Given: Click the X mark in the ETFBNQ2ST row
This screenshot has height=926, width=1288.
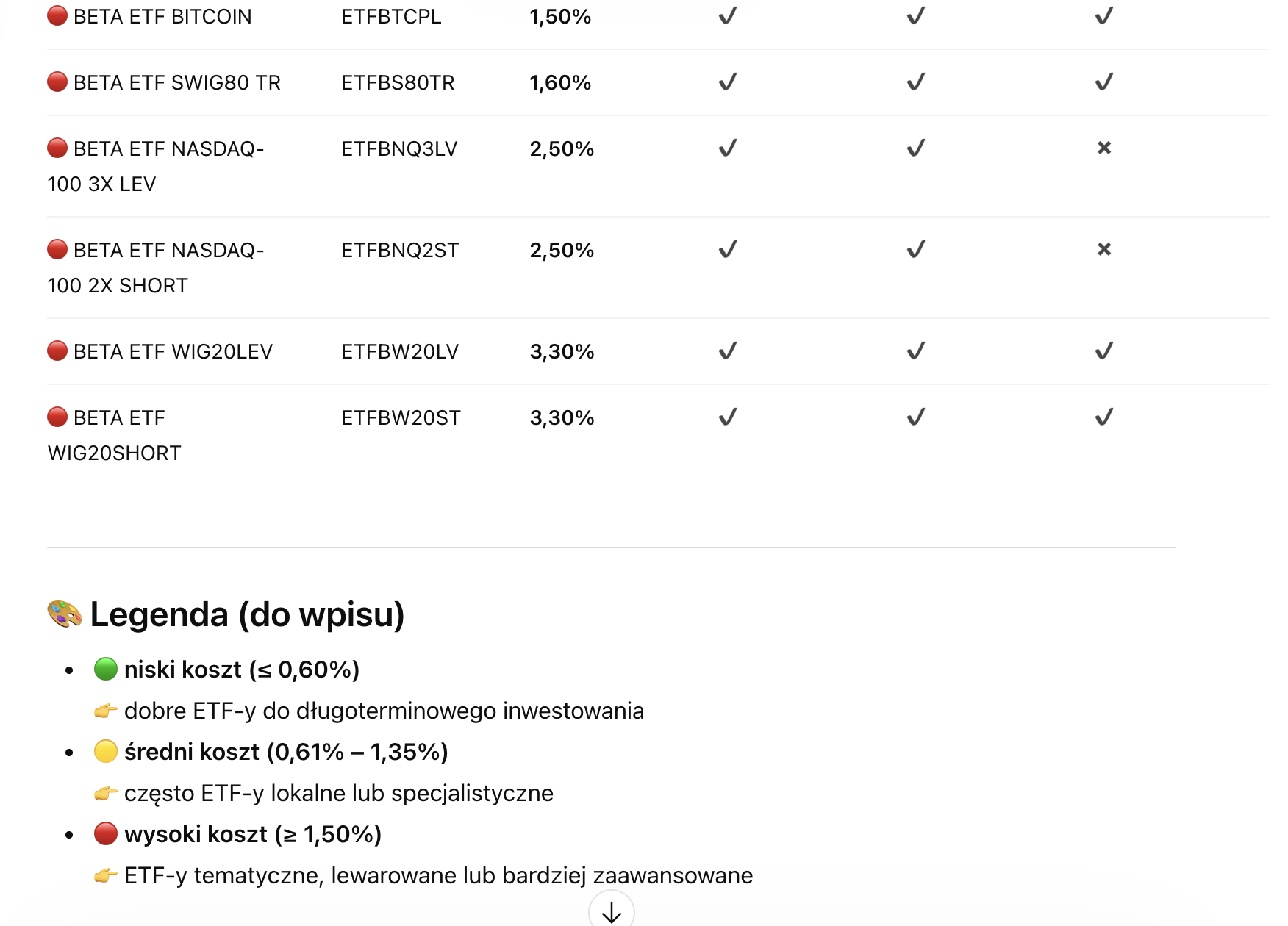Looking at the screenshot, I should click(1103, 250).
